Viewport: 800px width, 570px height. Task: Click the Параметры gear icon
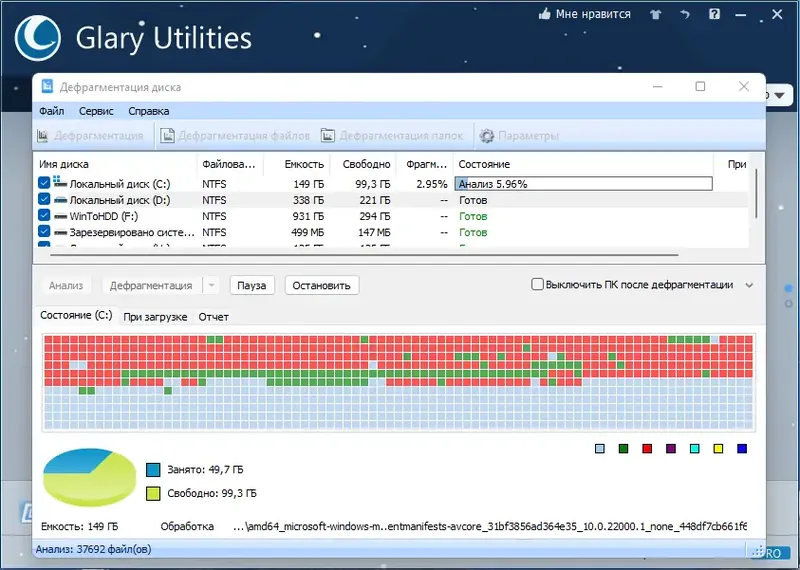click(x=487, y=136)
